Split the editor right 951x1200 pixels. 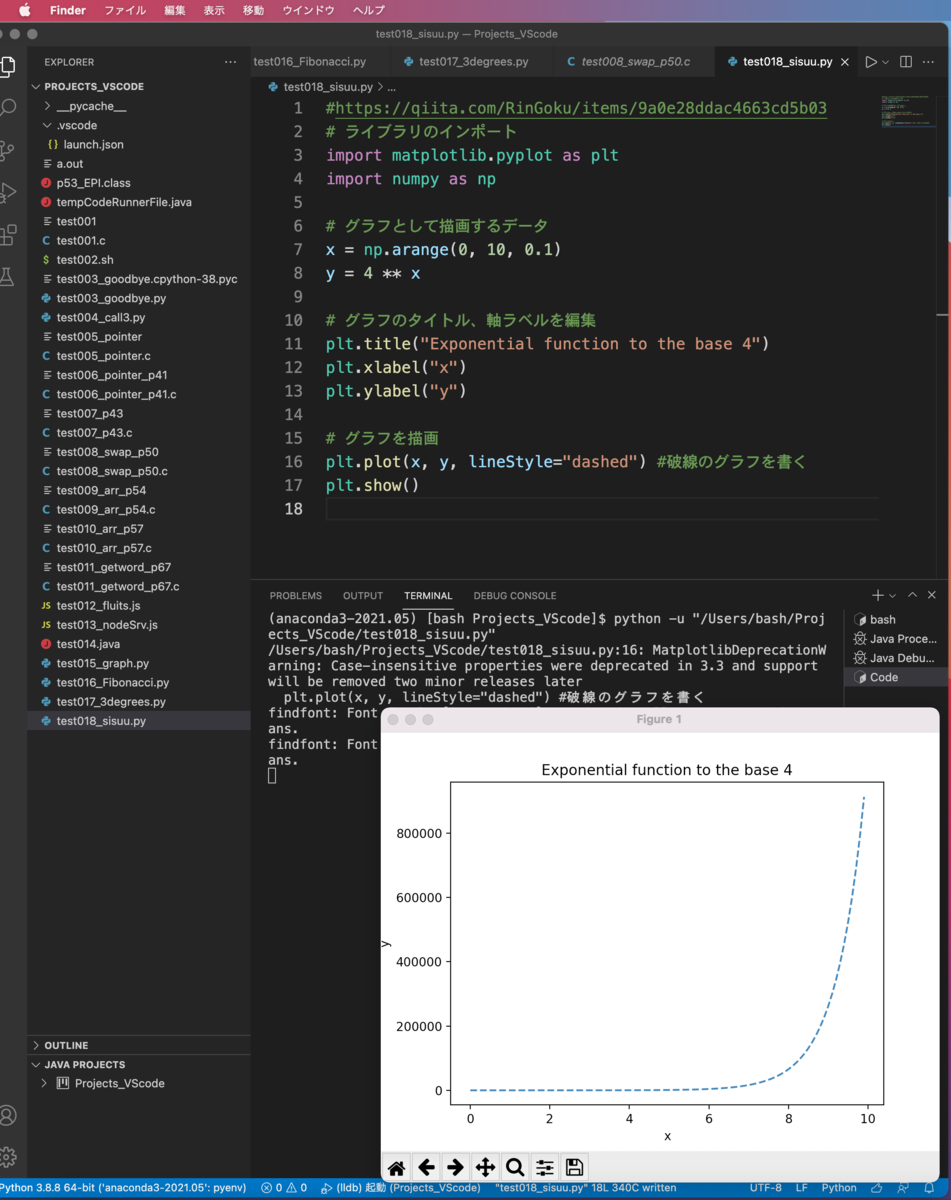(905, 62)
